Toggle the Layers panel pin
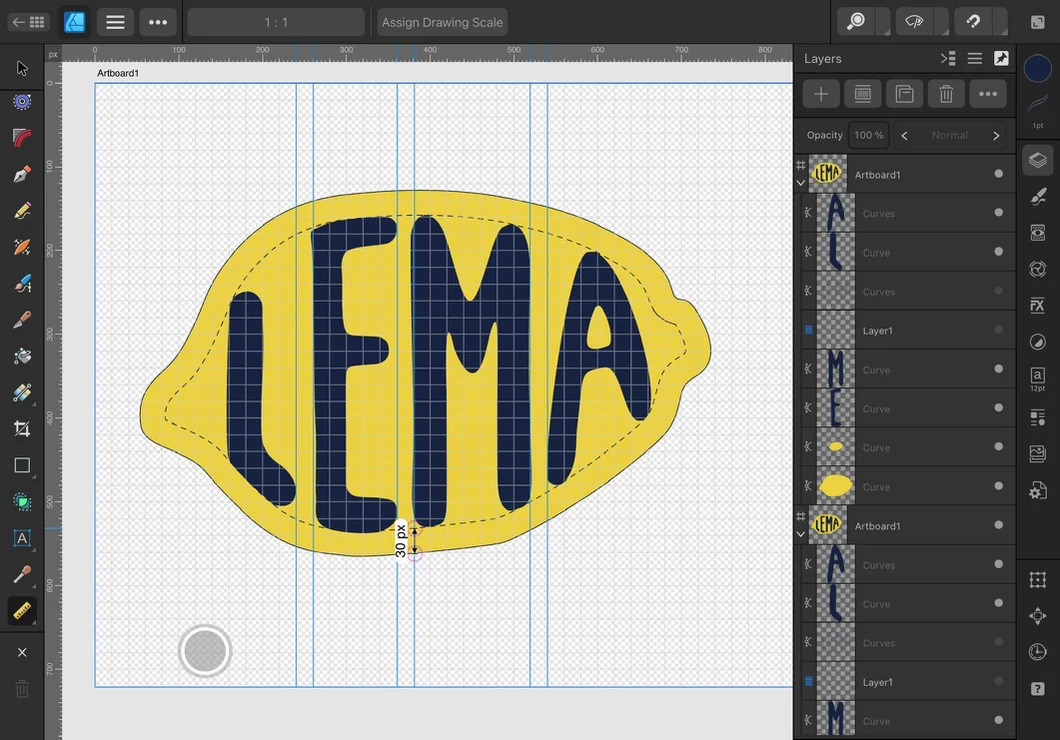Image resolution: width=1060 pixels, height=740 pixels. pos(1001,59)
